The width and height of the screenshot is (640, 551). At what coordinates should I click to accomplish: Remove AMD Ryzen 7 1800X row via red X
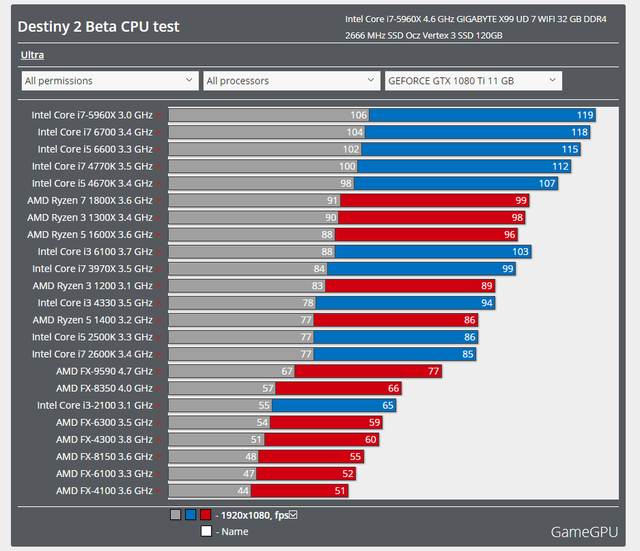tap(159, 201)
